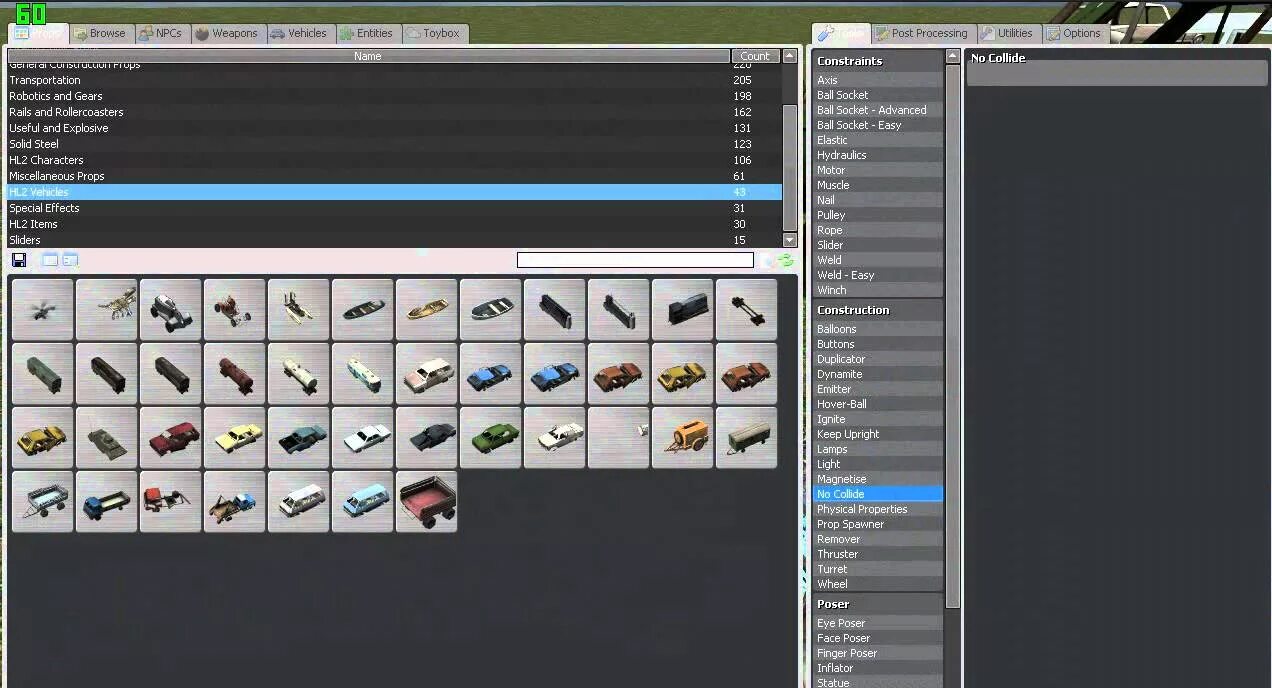Spawn the blue flatbed truck prop
This screenshot has width=1272, height=688.
pos(107,502)
